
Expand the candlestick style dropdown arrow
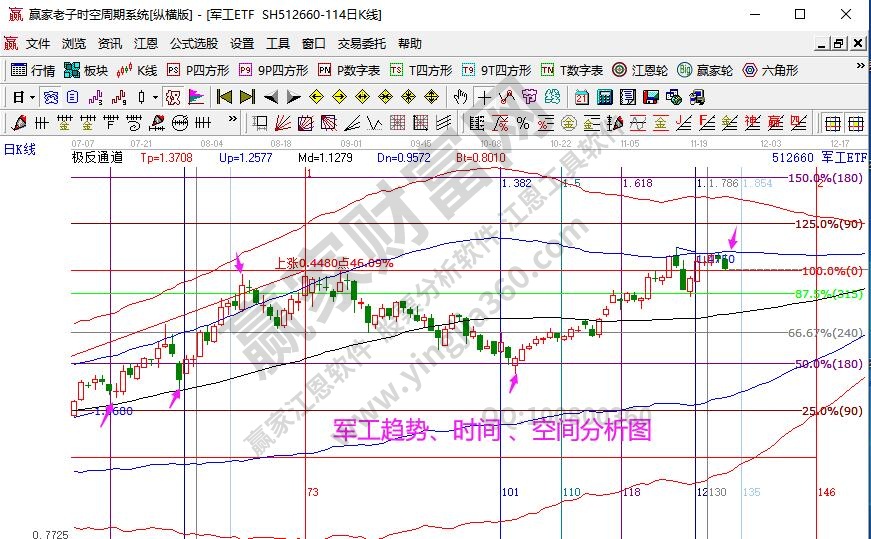click(x=154, y=97)
